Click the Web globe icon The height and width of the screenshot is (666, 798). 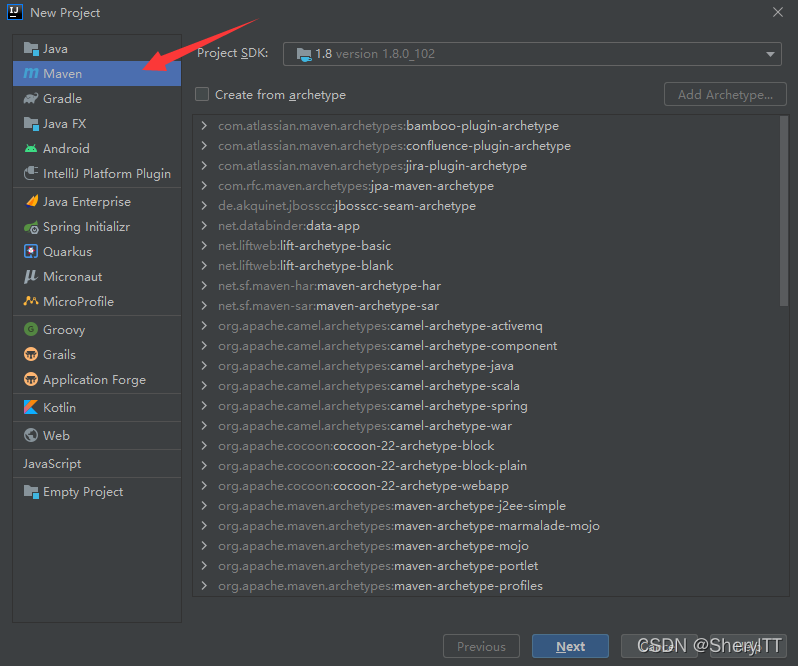(31, 435)
